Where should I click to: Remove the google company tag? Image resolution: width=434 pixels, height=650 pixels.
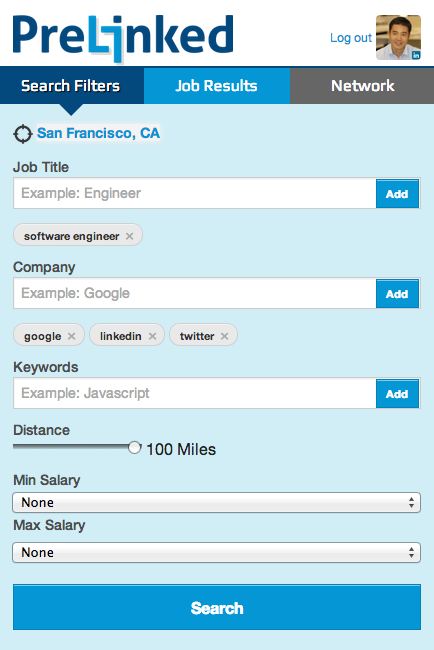click(72, 336)
